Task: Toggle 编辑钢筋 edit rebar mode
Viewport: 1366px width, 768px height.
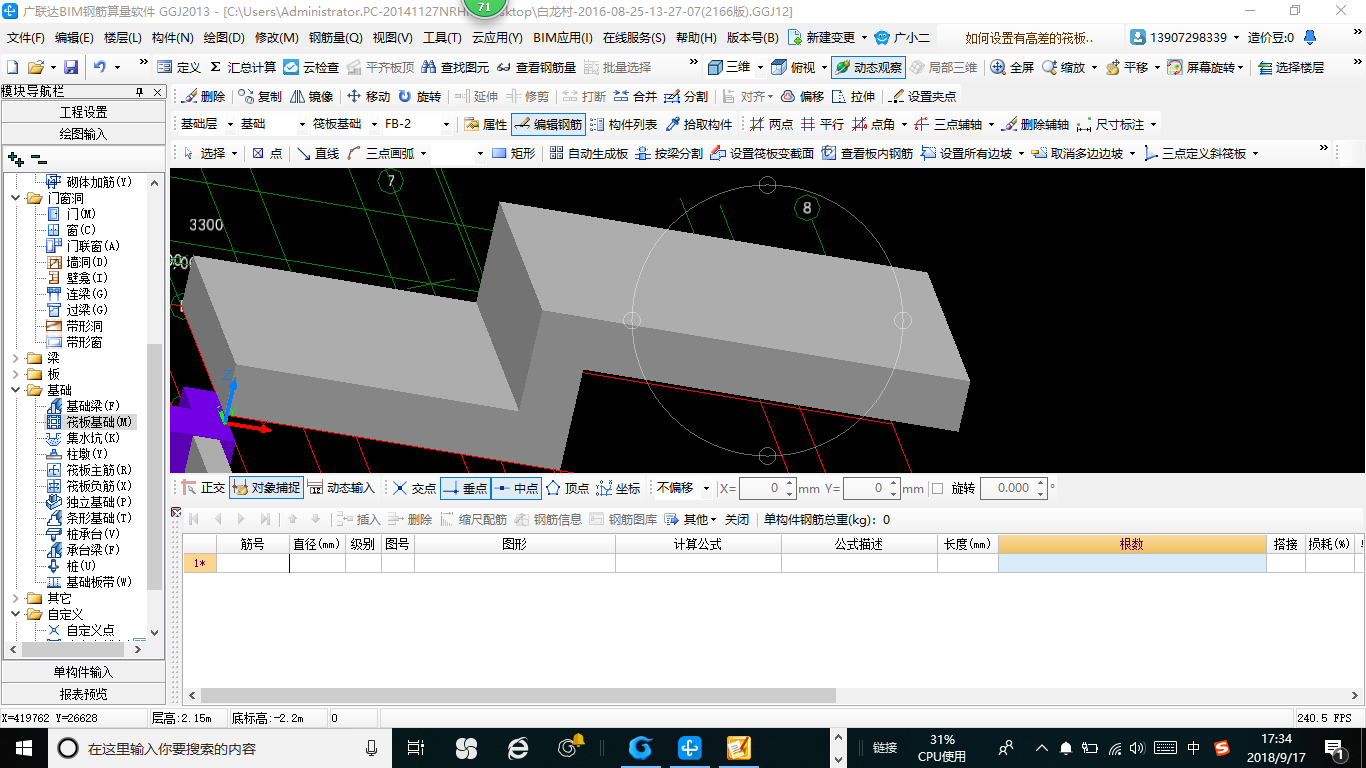Action: [548, 125]
